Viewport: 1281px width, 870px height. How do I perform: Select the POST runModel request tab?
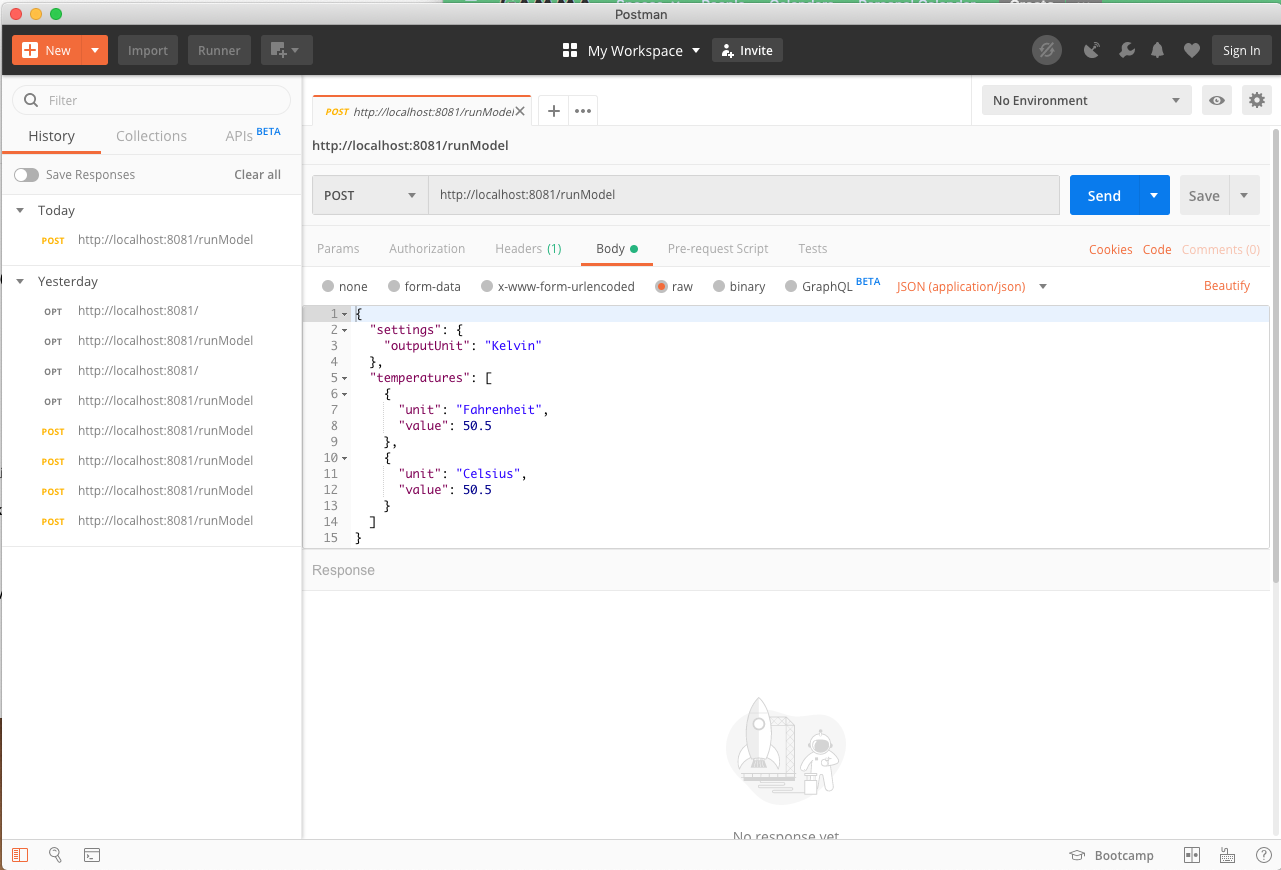click(x=420, y=111)
